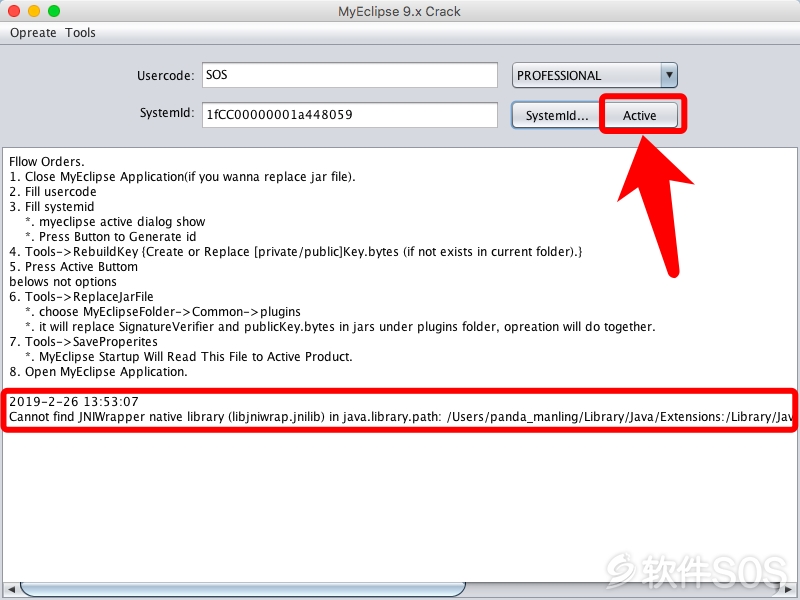Click the 'SystemId:' label

(x=167, y=113)
